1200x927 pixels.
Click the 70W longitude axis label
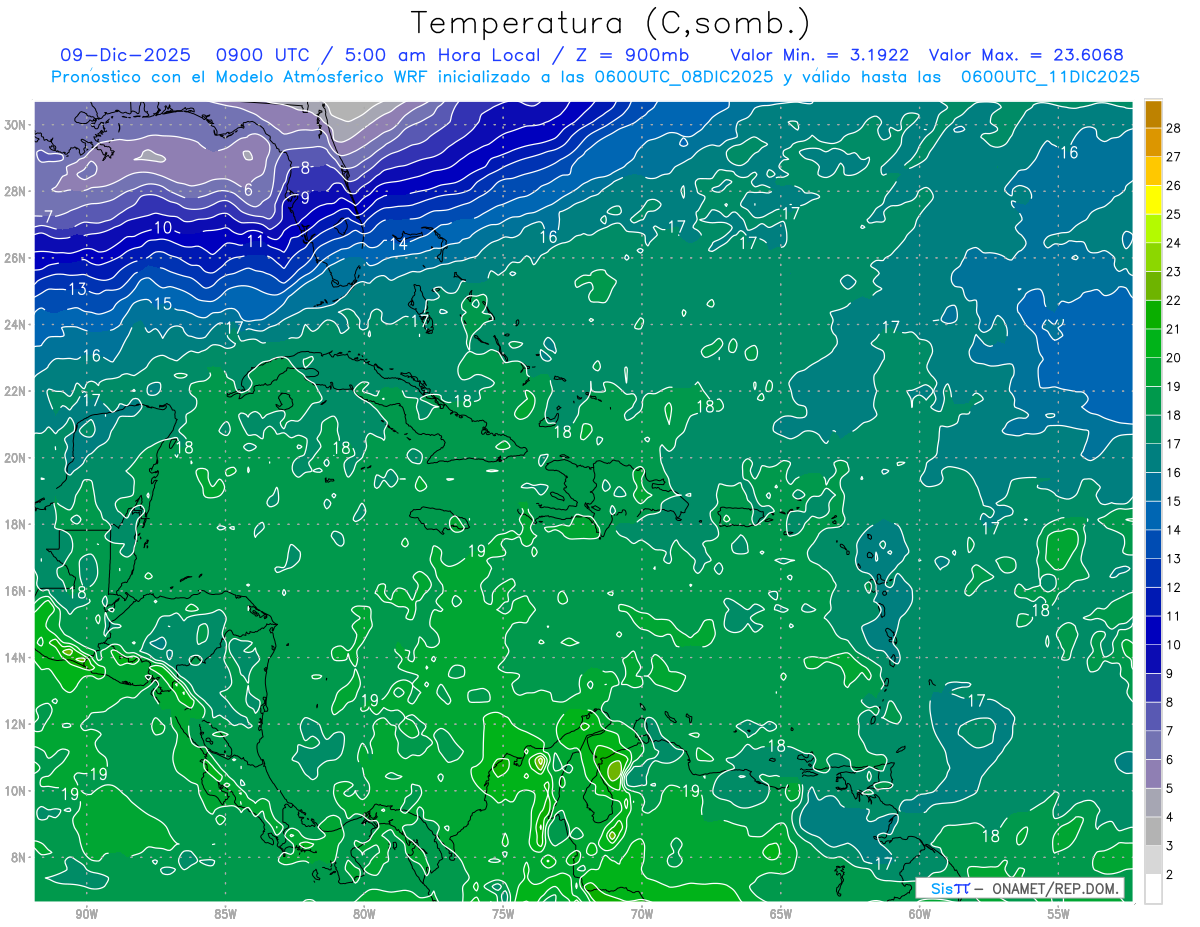point(642,914)
